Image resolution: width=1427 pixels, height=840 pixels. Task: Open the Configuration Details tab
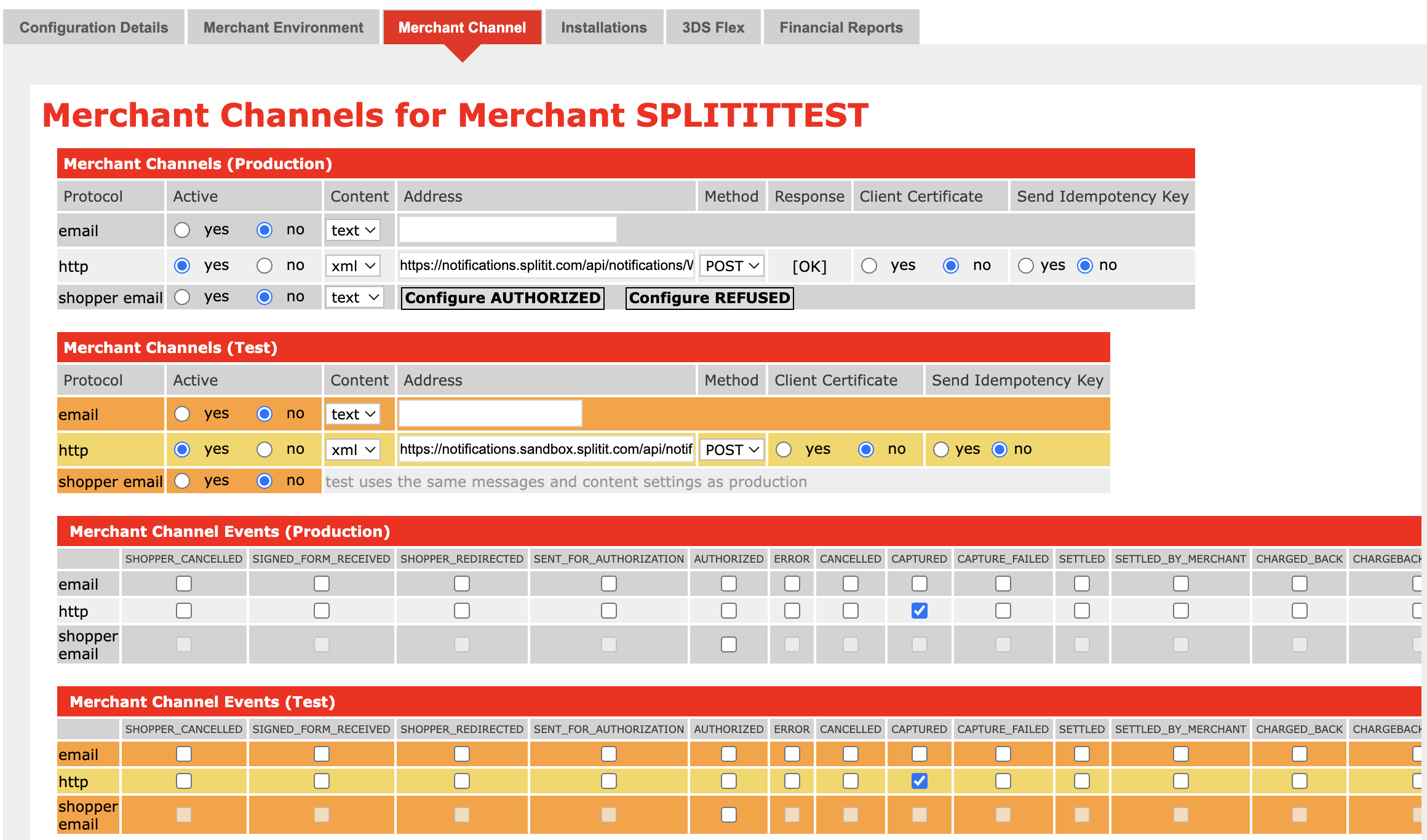coord(93,27)
